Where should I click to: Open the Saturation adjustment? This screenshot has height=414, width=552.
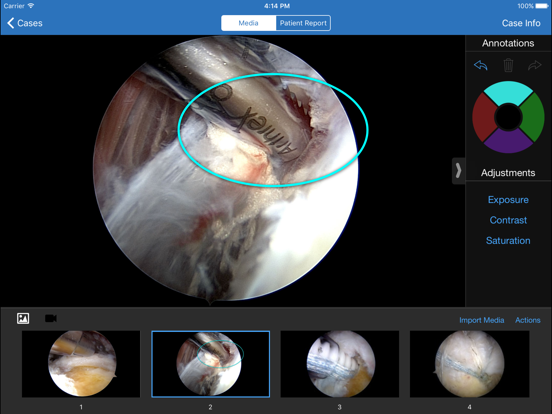pyautogui.click(x=508, y=240)
